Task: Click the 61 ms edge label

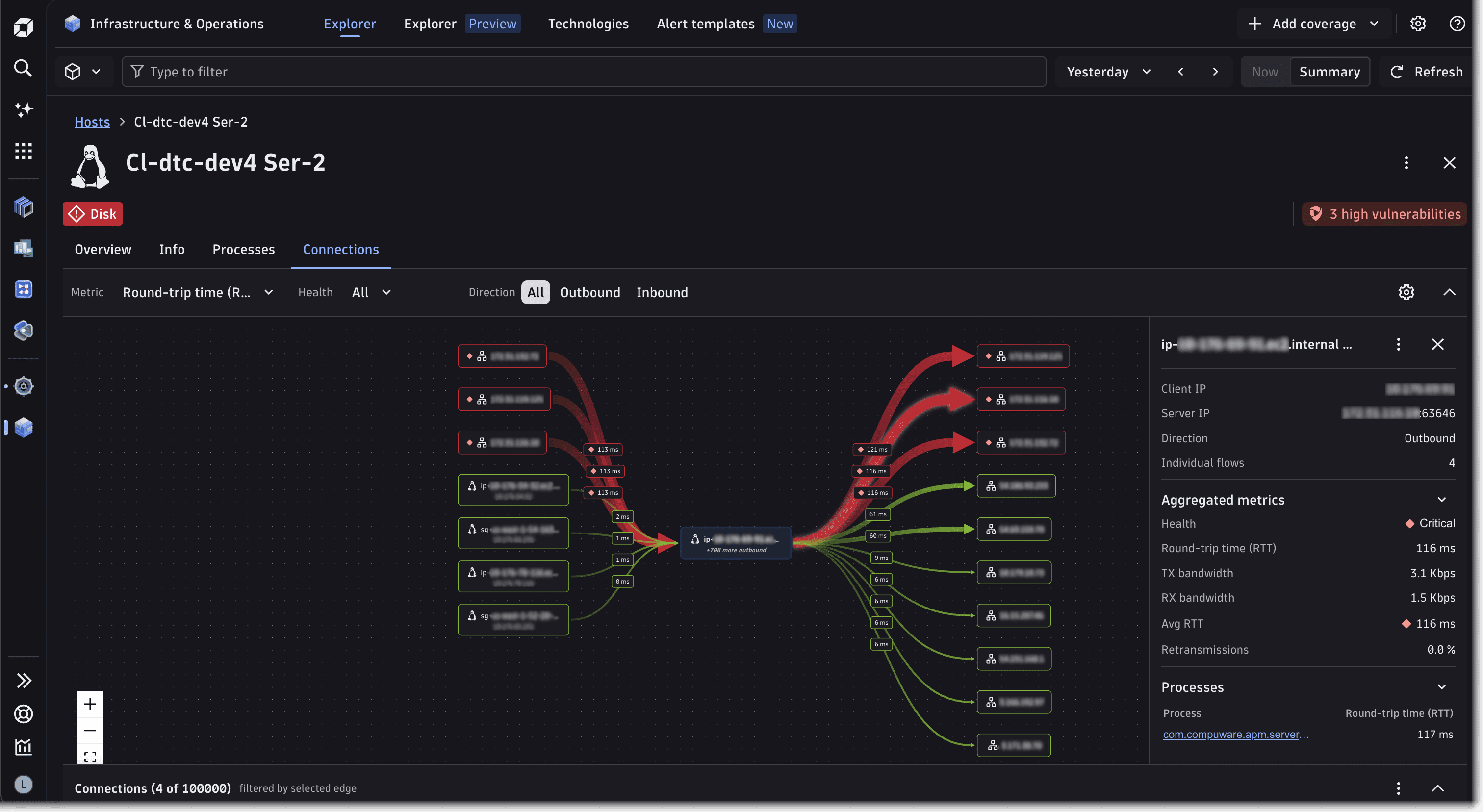Action: [877, 514]
